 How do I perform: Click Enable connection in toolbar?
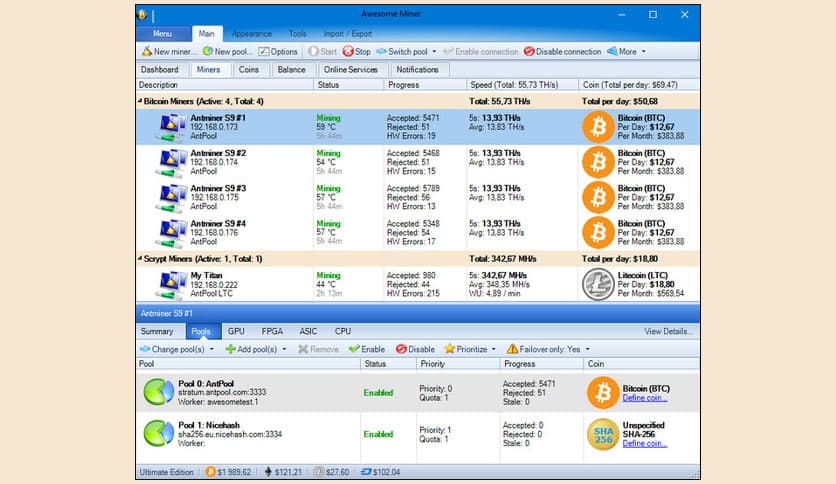click(480, 51)
